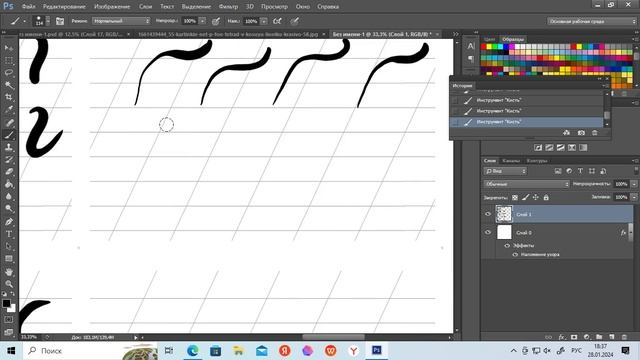Select the Path Selection tool
640x360 pixels.
point(9,246)
